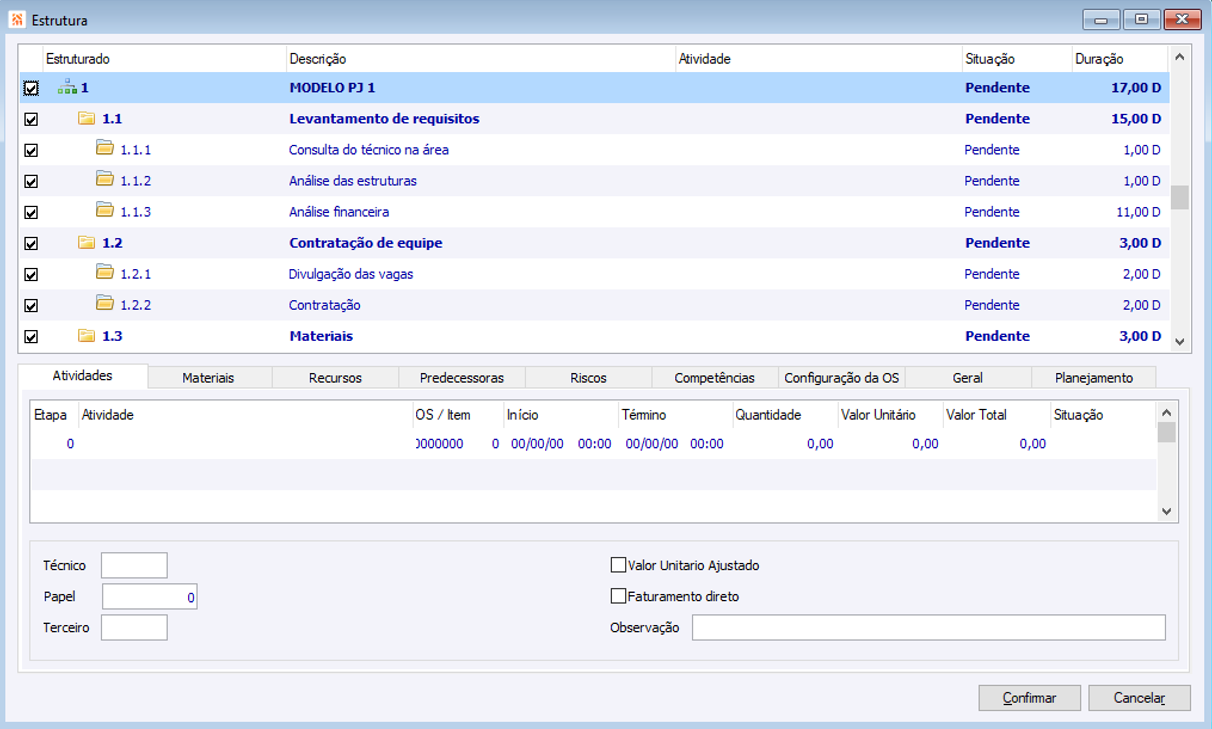Click the Duração column header
Image resolution: width=1212 pixels, height=729 pixels.
1120,59
